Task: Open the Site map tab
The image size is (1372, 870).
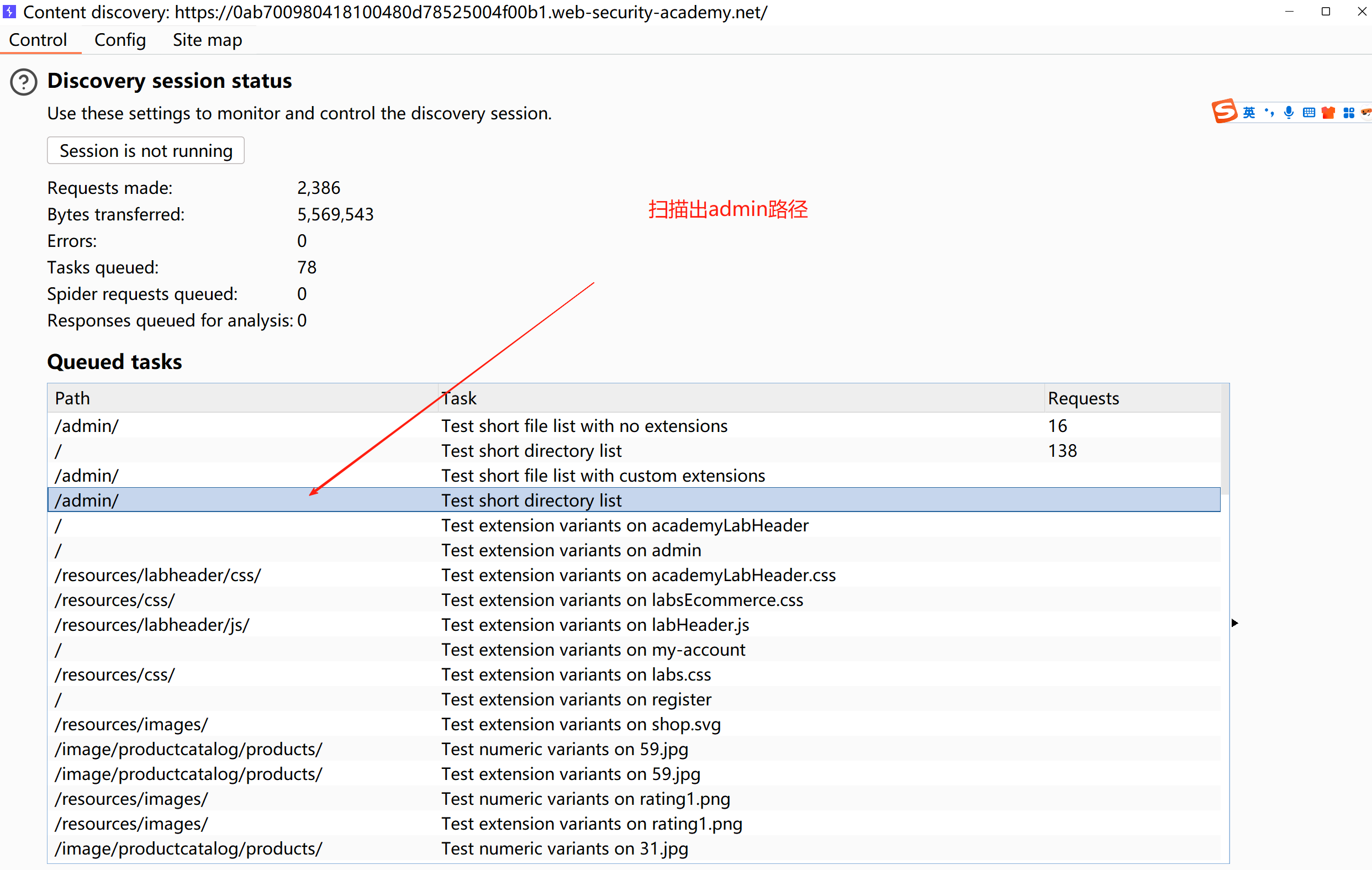Action: coord(207,40)
